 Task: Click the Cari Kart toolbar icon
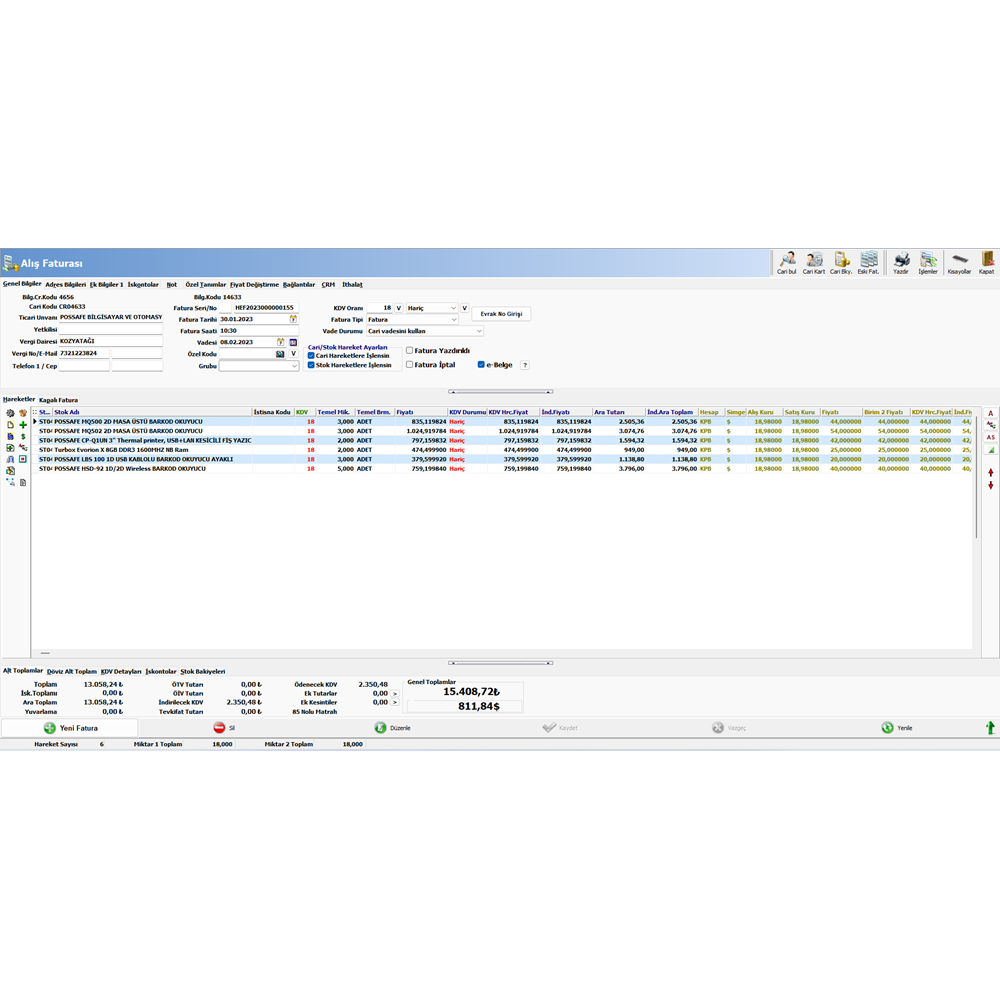814,263
